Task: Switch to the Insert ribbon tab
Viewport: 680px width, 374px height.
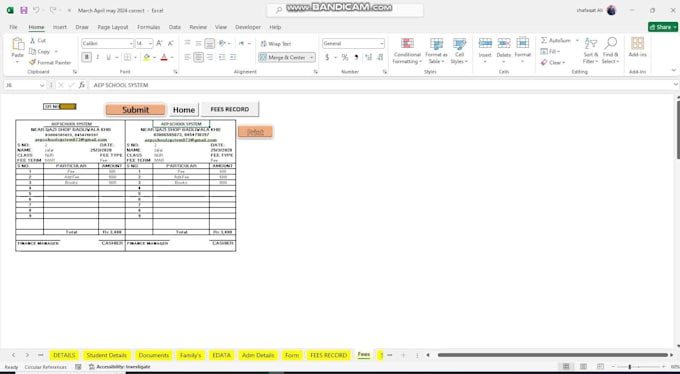Action: click(60, 27)
